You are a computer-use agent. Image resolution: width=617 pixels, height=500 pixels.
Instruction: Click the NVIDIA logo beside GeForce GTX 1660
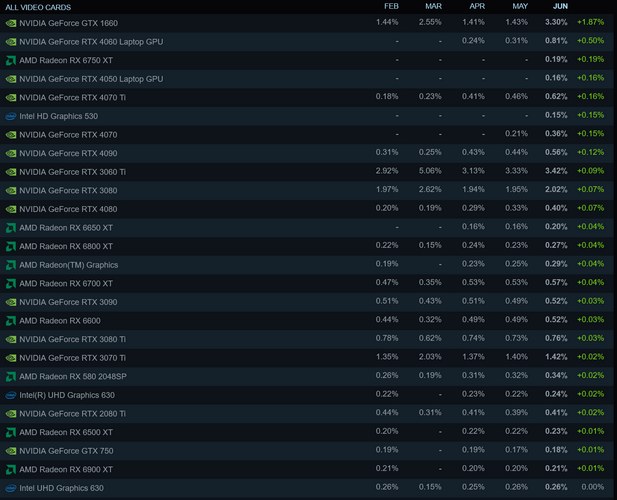[x=11, y=23]
